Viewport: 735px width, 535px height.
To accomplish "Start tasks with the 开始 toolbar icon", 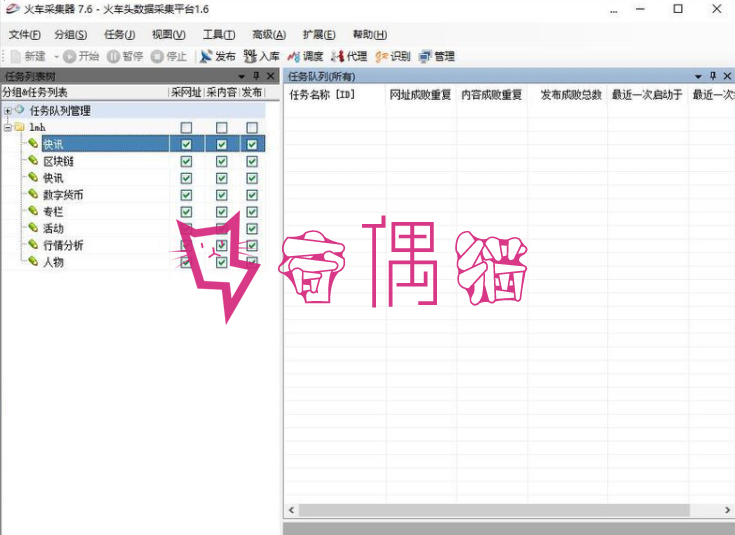I will pos(69,57).
